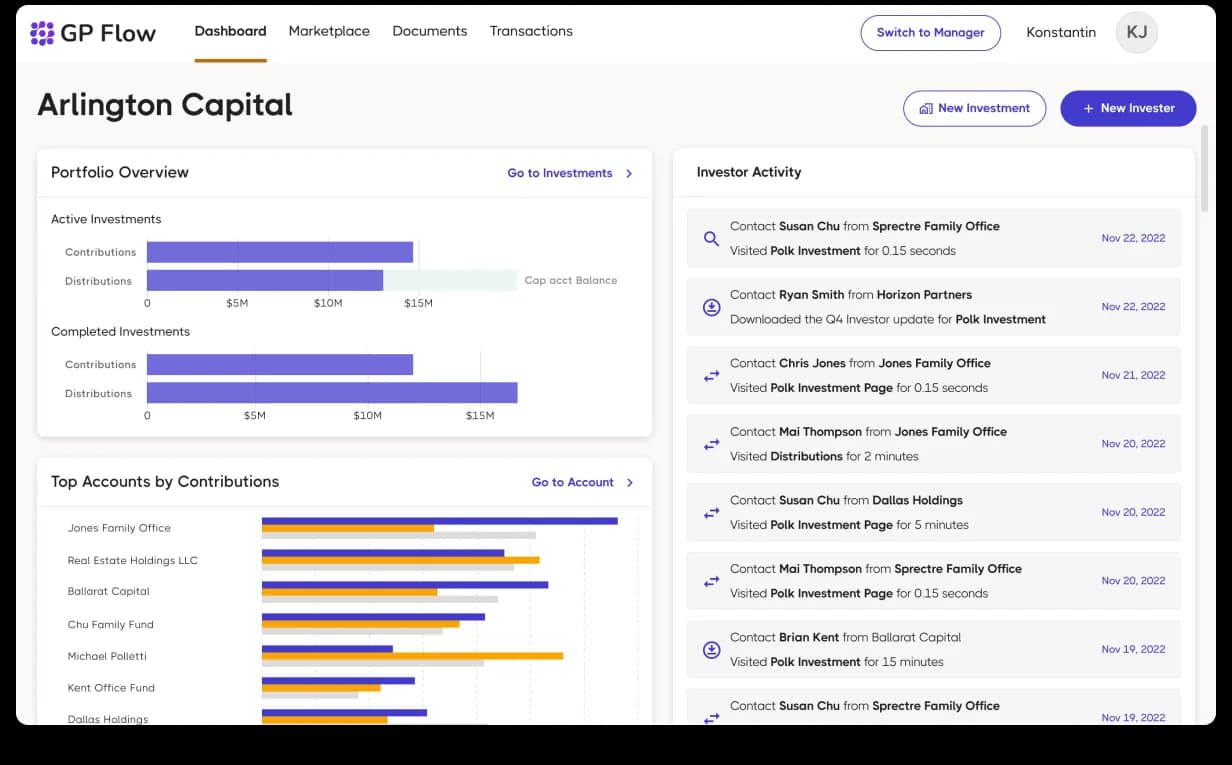Click Active Investments Distributions bar
Screen dimensions: 1232x765
pyautogui.click(x=265, y=280)
